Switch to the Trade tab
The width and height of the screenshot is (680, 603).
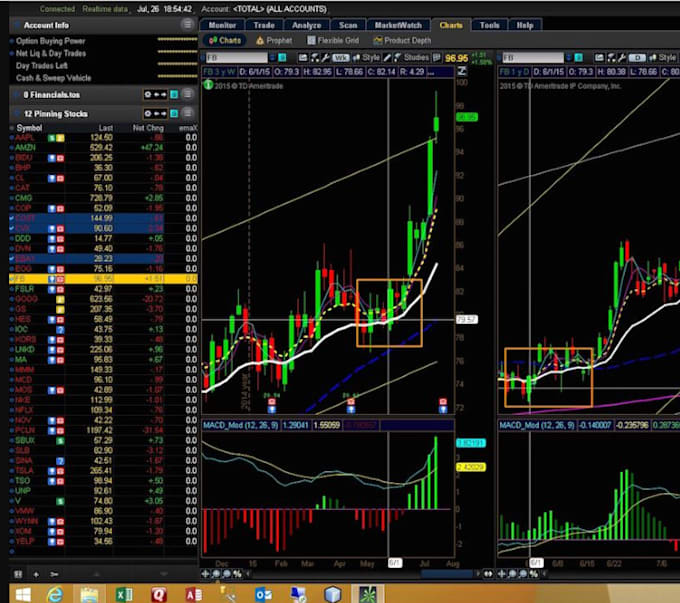point(264,25)
